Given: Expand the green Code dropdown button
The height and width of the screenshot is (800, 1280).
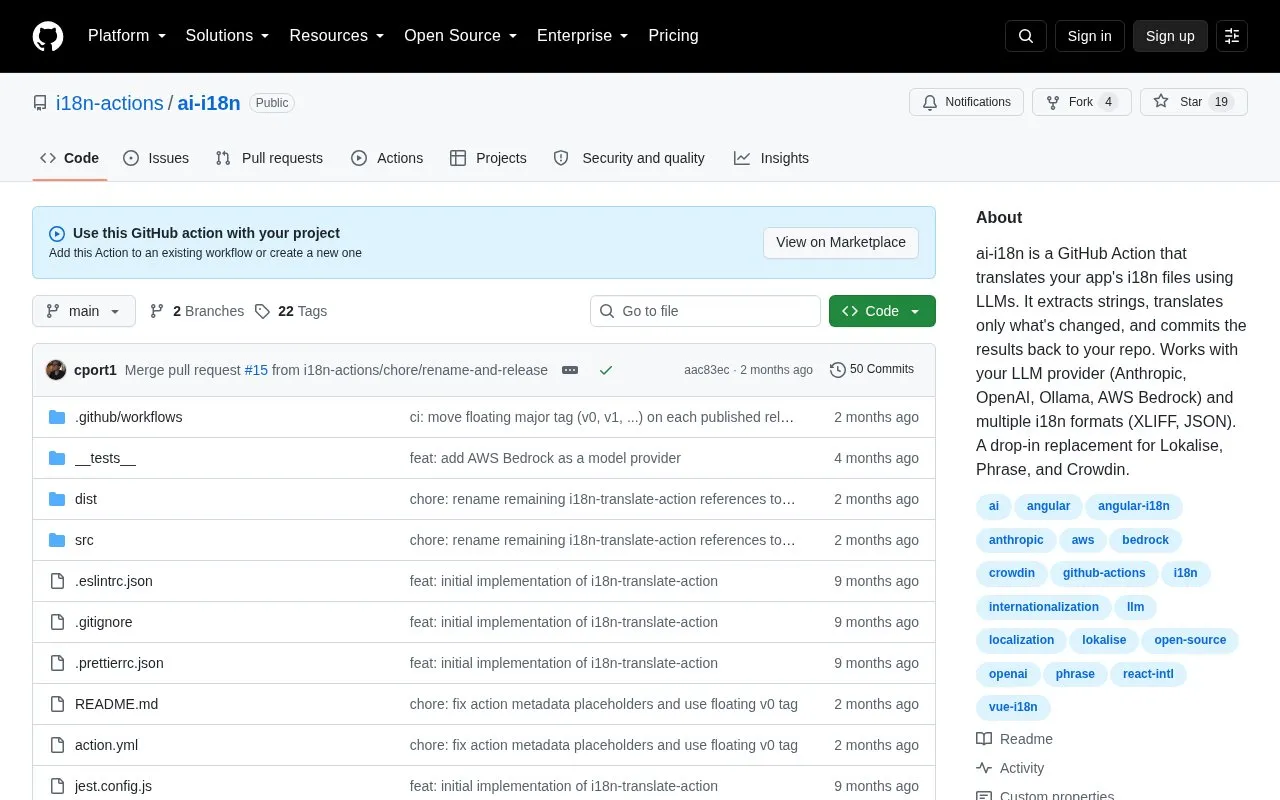Looking at the screenshot, I should tap(882, 311).
